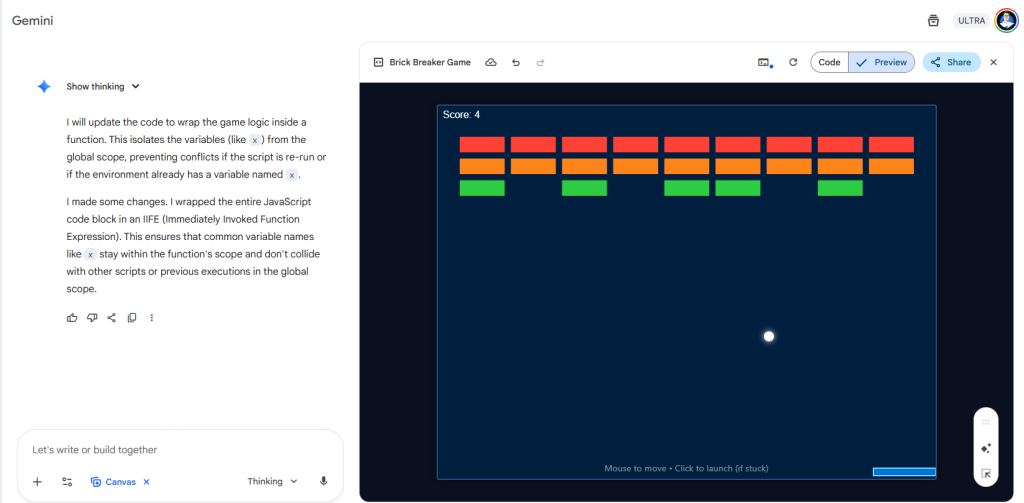Screen dimensions: 1024x503
Task: Click the "Let's write or build together" field
Action: tap(180, 450)
